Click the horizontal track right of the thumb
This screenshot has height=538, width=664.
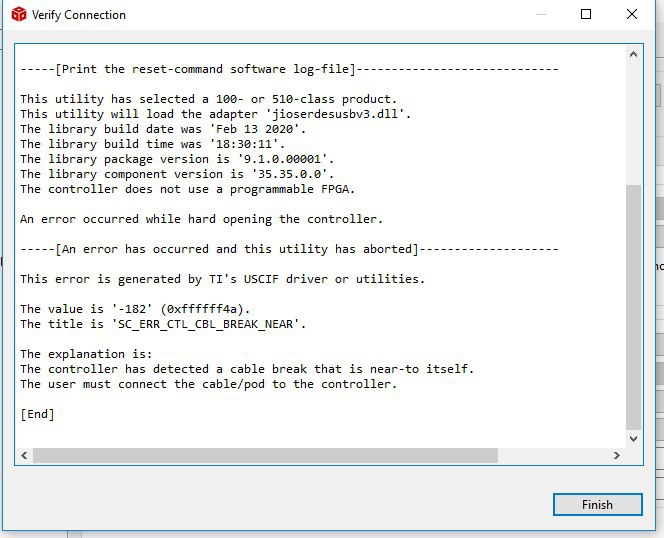(553, 455)
